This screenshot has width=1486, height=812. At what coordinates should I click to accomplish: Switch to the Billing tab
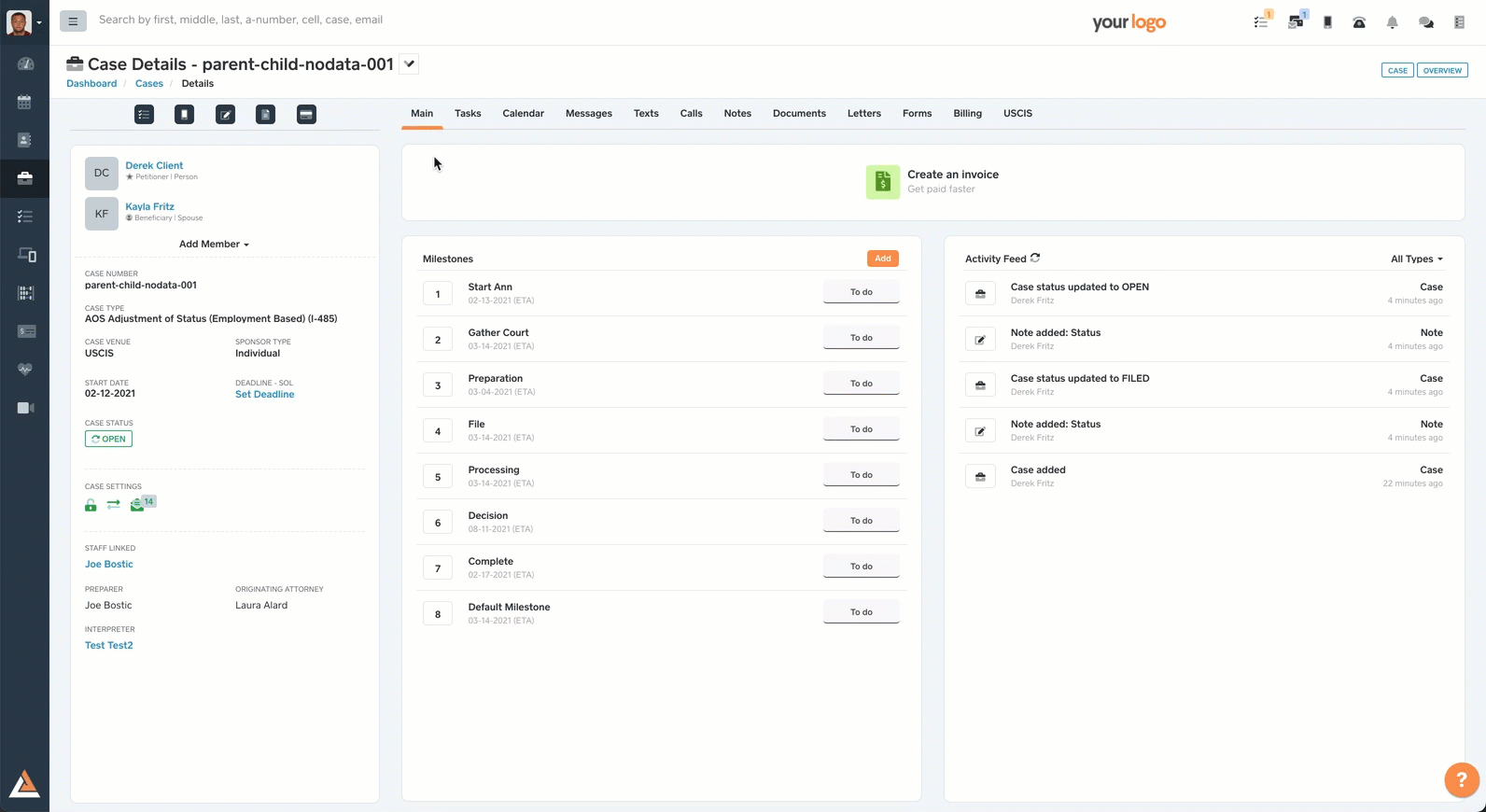(x=967, y=114)
